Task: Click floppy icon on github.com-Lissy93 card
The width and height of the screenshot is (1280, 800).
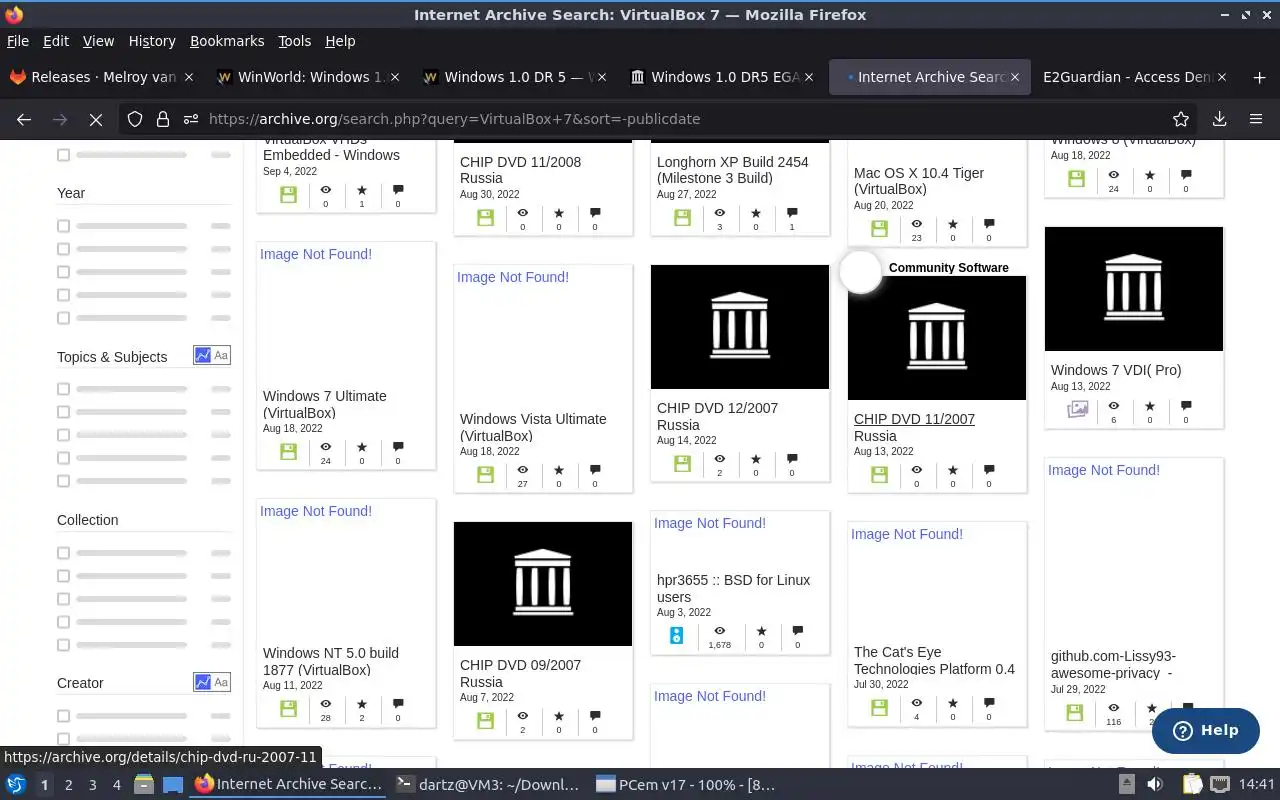Action: coord(1075,713)
